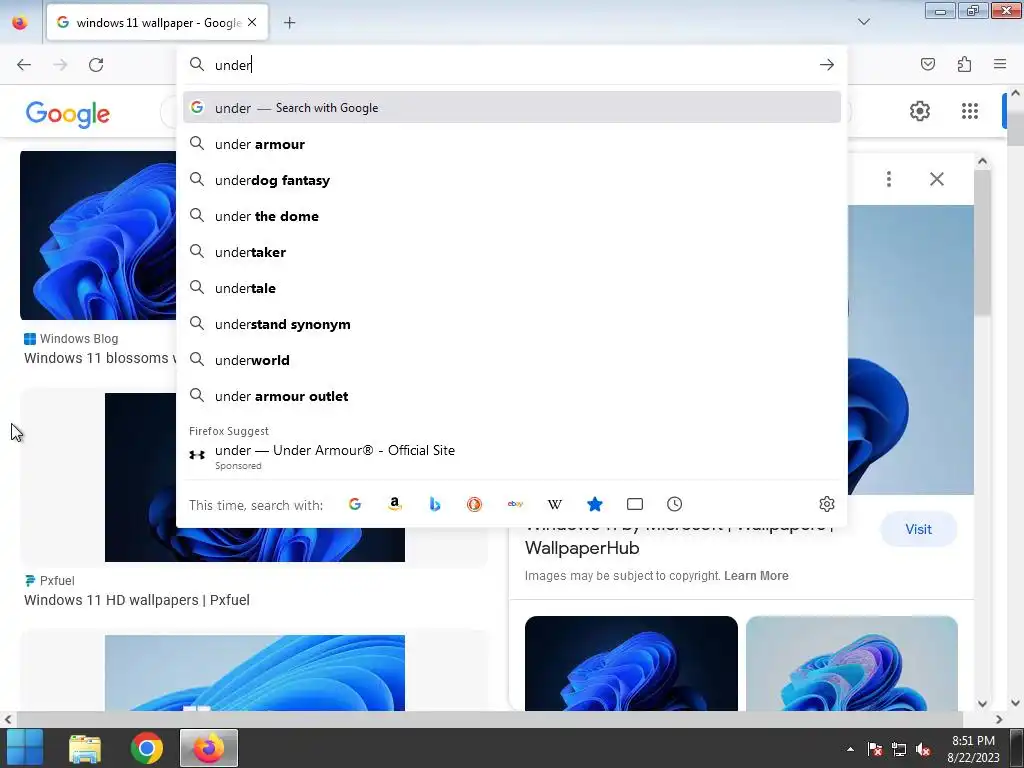Search this time with Bing
This screenshot has width=1024, height=768.
[434, 504]
